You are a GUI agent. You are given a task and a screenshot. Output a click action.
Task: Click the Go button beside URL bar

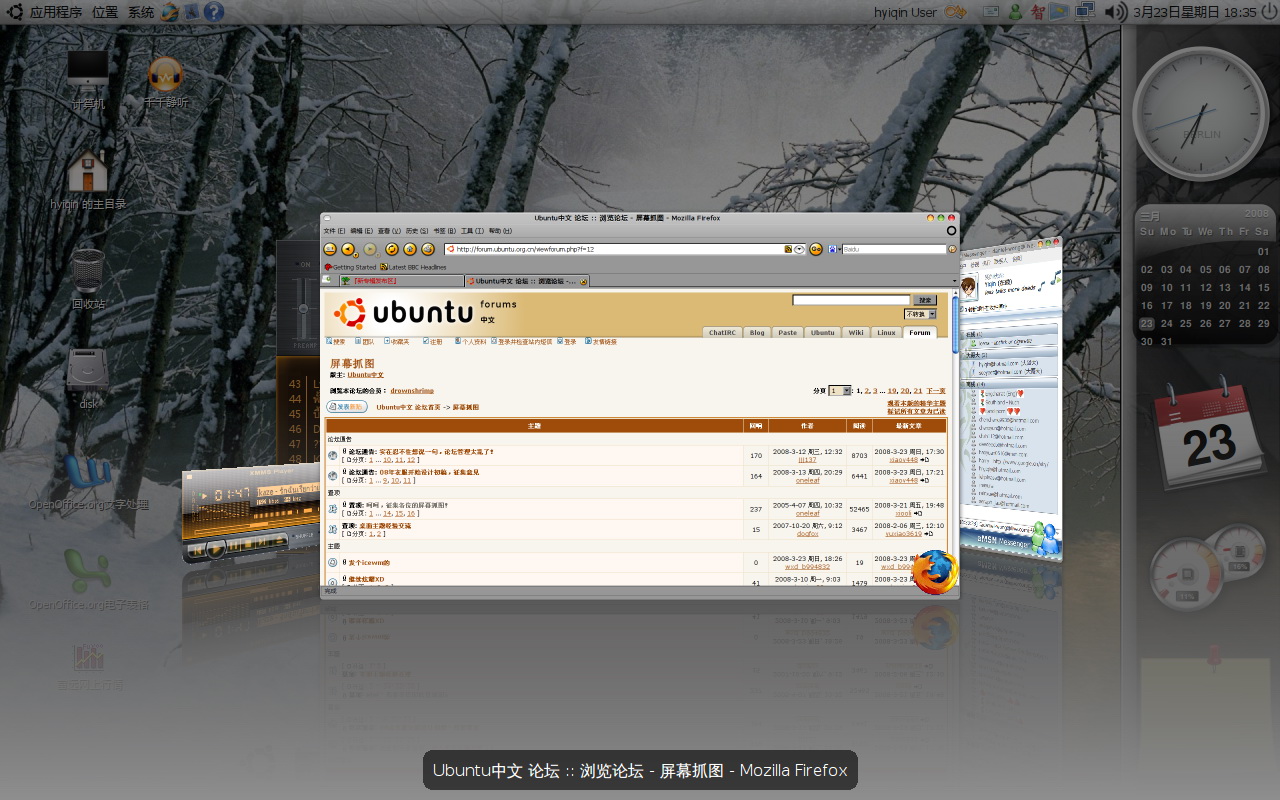pyautogui.click(x=815, y=249)
